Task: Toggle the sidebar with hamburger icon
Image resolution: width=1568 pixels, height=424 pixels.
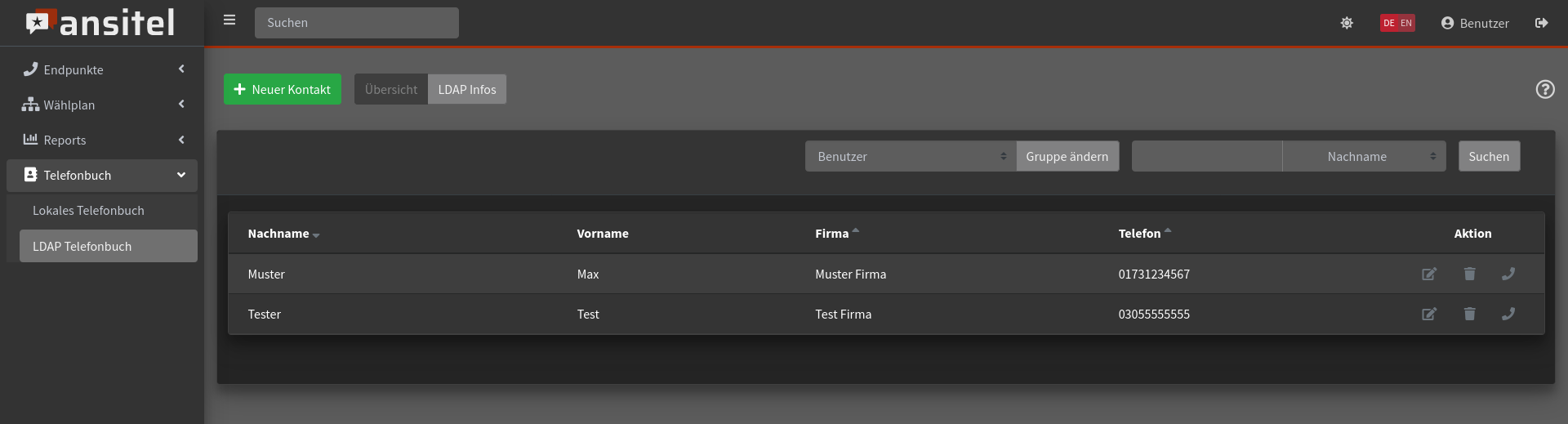Action: [x=229, y=20]
